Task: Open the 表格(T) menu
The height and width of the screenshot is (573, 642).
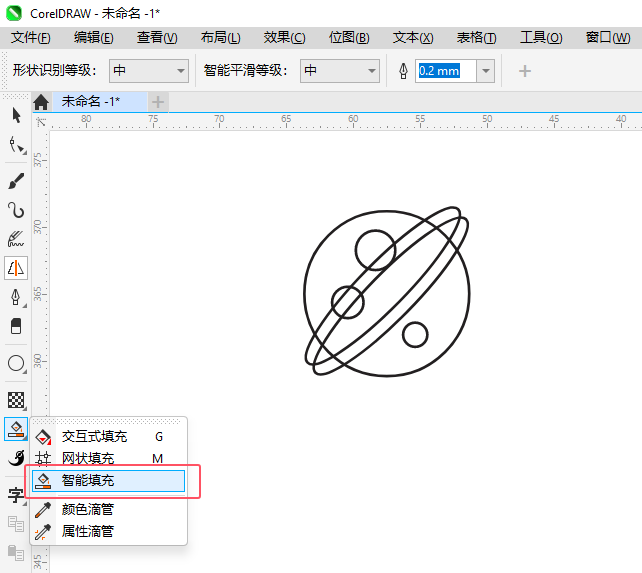Action: [x=477, y=38]
